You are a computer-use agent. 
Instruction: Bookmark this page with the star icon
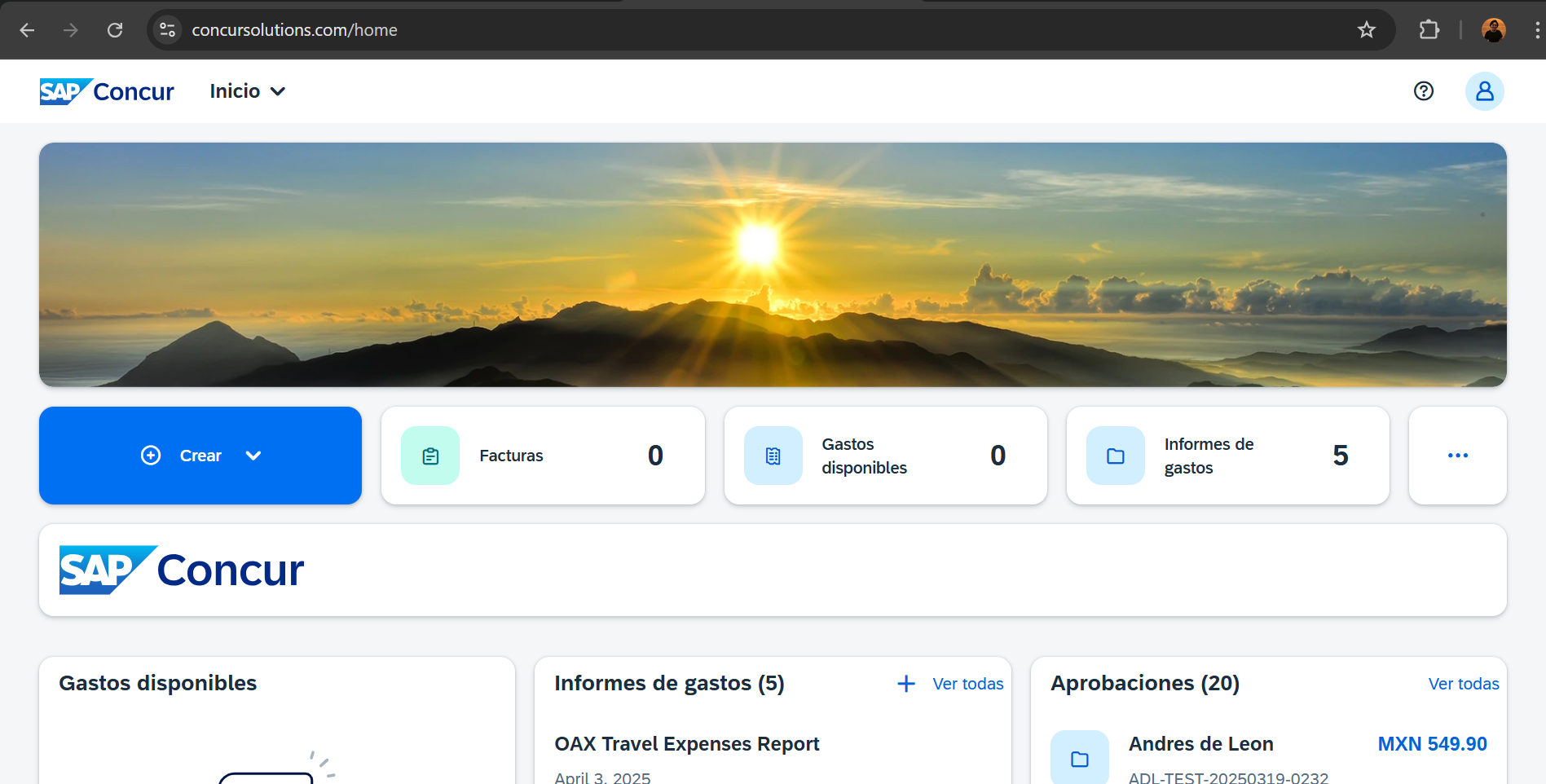click(1367, 30)
